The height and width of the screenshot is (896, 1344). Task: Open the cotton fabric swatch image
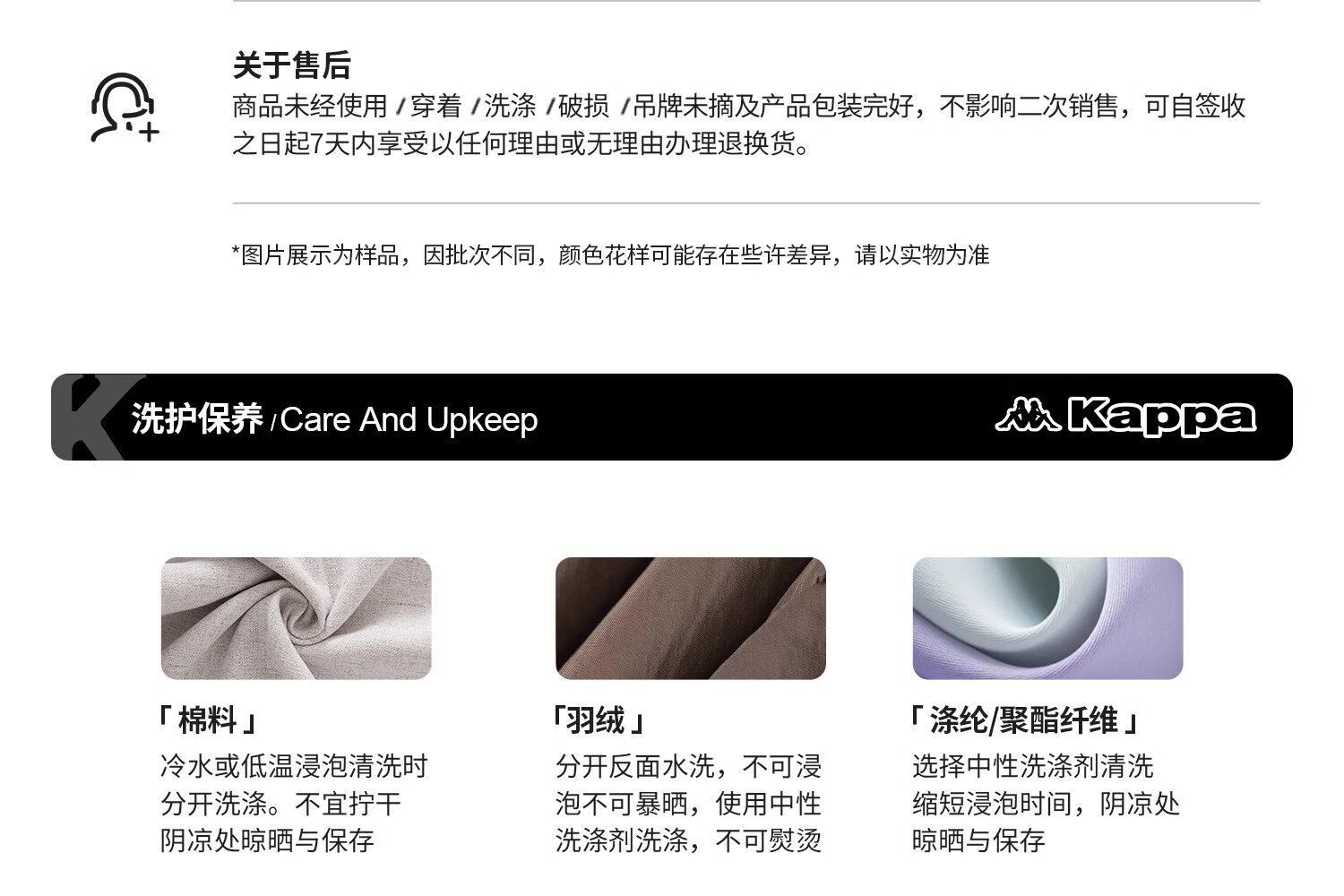[x=296, y=618]
